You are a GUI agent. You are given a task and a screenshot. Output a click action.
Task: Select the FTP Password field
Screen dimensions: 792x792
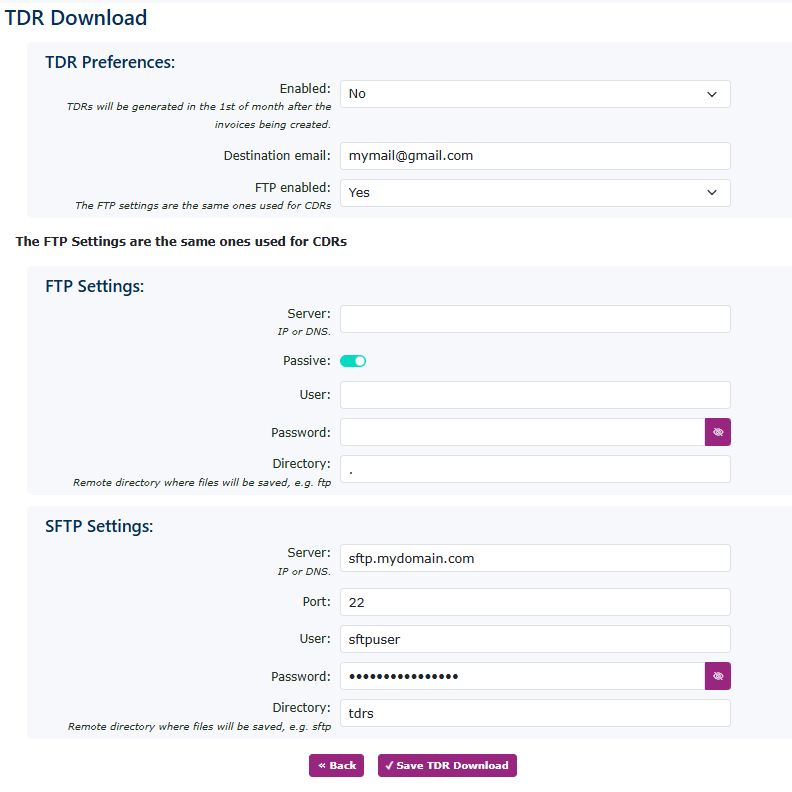[x=522, y=432]
